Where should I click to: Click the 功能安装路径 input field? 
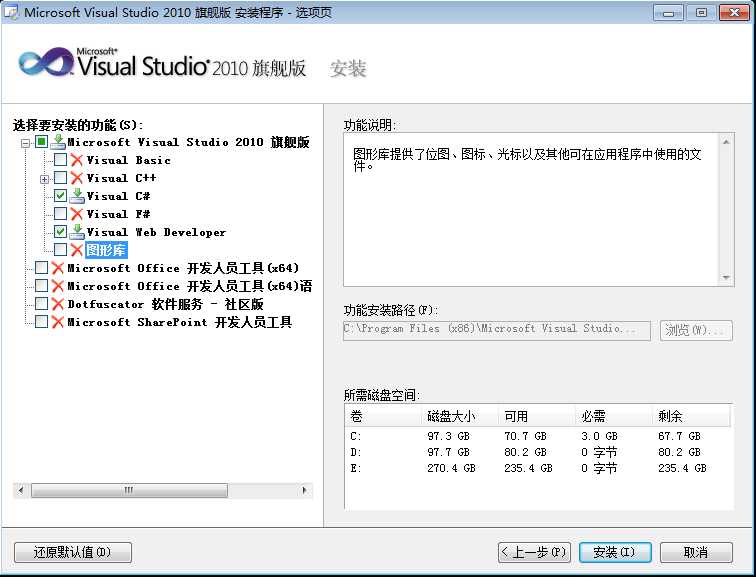[x=497, y=330]
